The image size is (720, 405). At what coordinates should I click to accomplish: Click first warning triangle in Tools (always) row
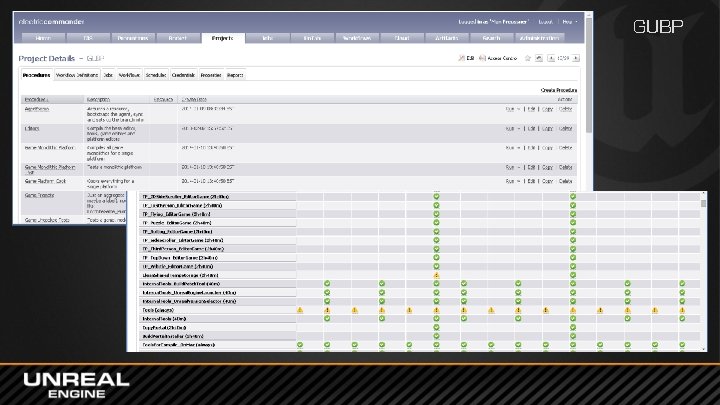pos(300,310)
